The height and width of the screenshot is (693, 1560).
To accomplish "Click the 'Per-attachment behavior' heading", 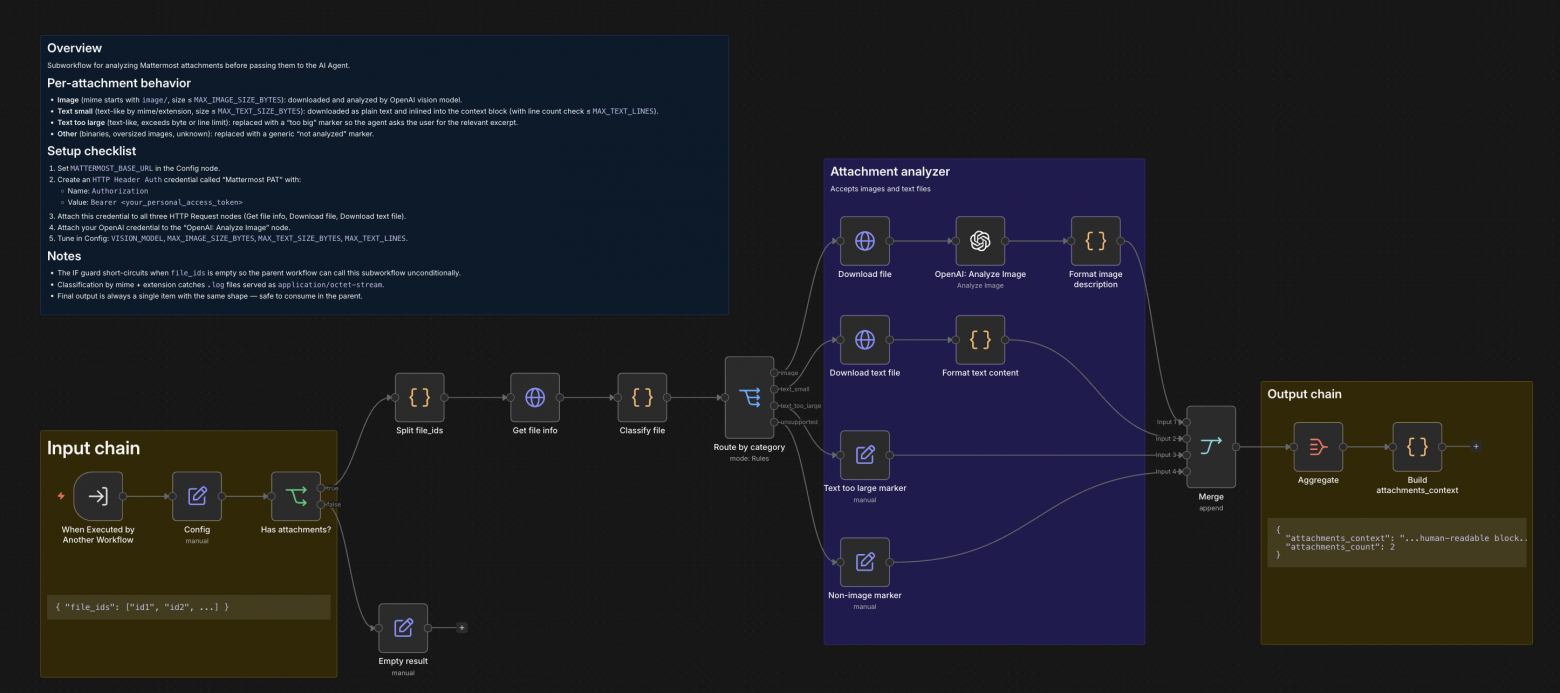I will pos(119,83).
